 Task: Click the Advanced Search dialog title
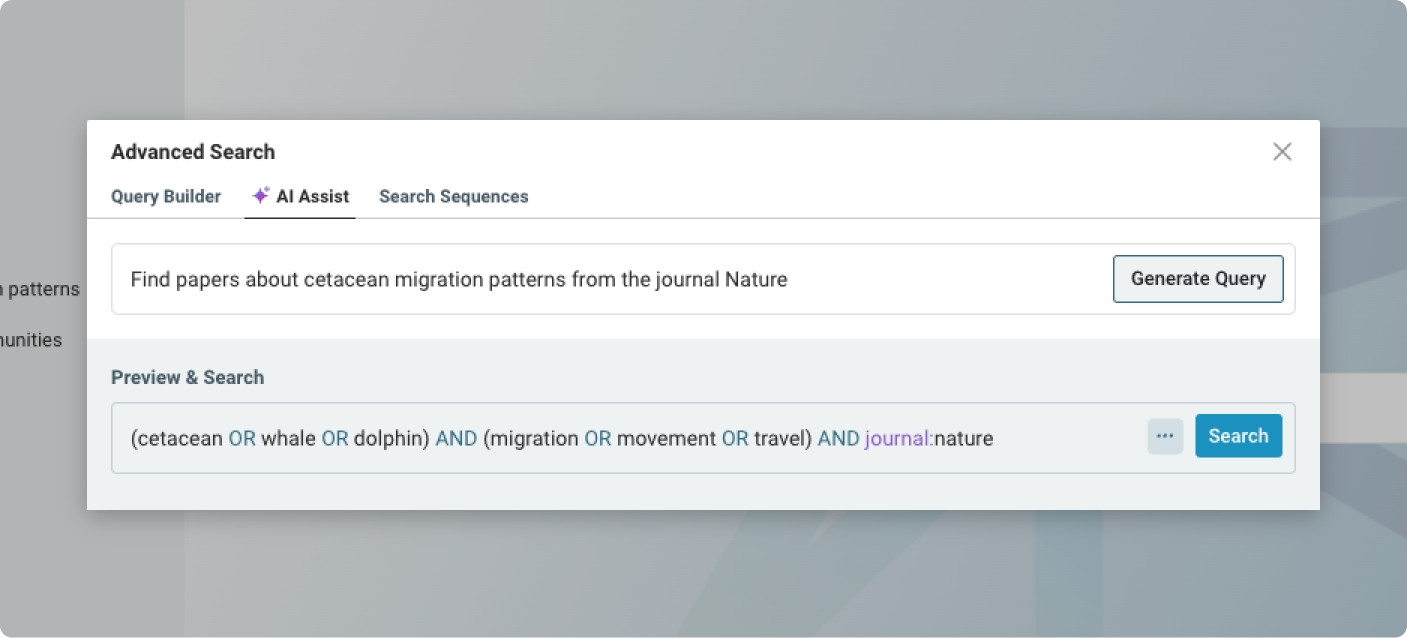193,151
